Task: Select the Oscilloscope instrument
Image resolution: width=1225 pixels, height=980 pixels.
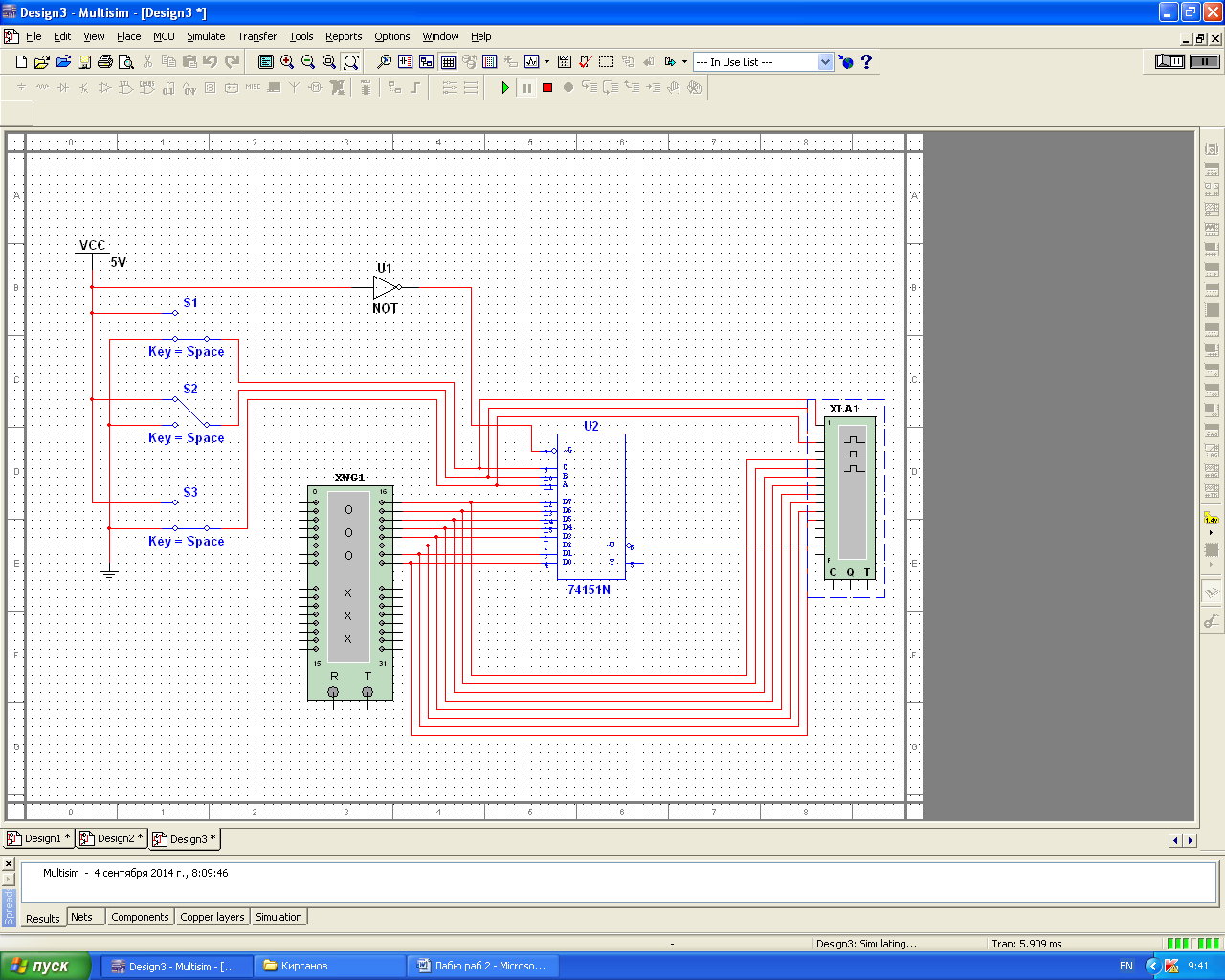Action: pos(1212,210)
